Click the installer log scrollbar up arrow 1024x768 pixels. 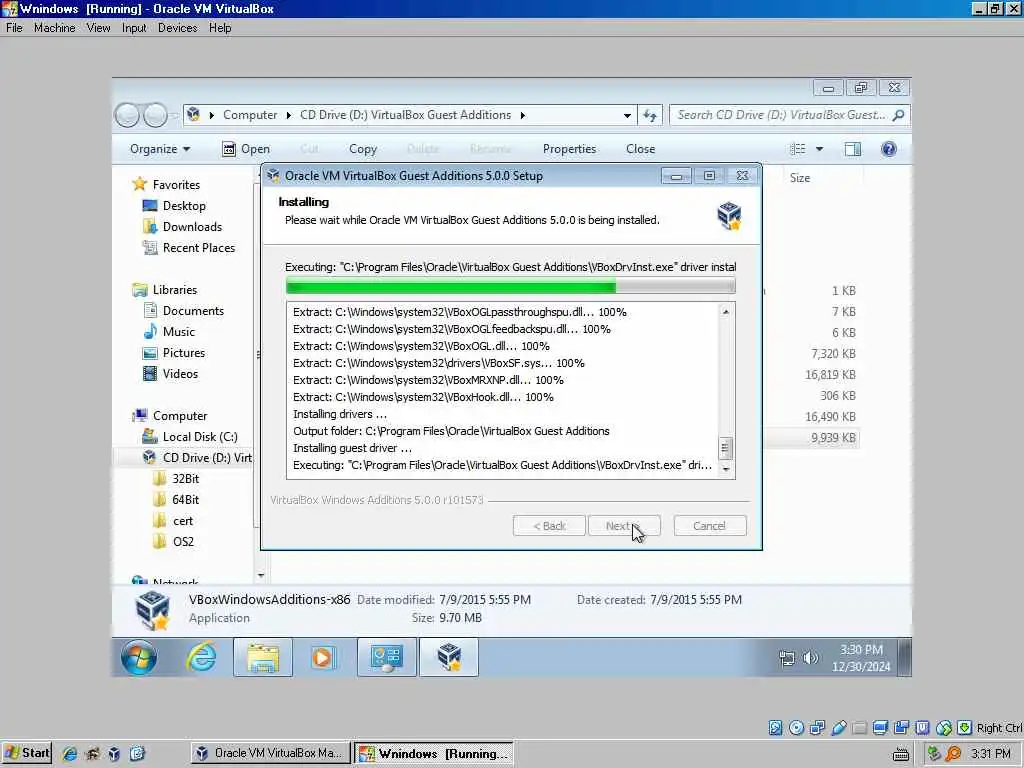pyautogui.click(x=726, y=312)
